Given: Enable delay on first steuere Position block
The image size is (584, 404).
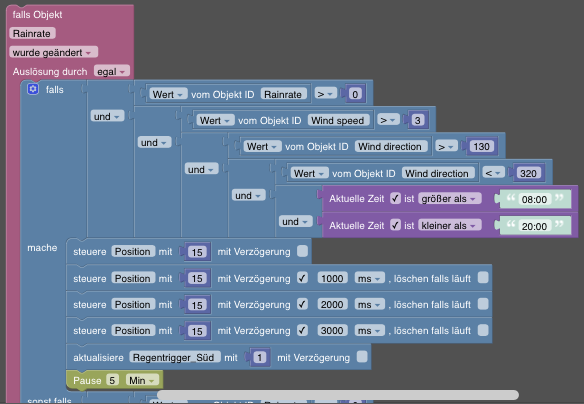Looking at the screenshot, I should click(x=302, y=251).
